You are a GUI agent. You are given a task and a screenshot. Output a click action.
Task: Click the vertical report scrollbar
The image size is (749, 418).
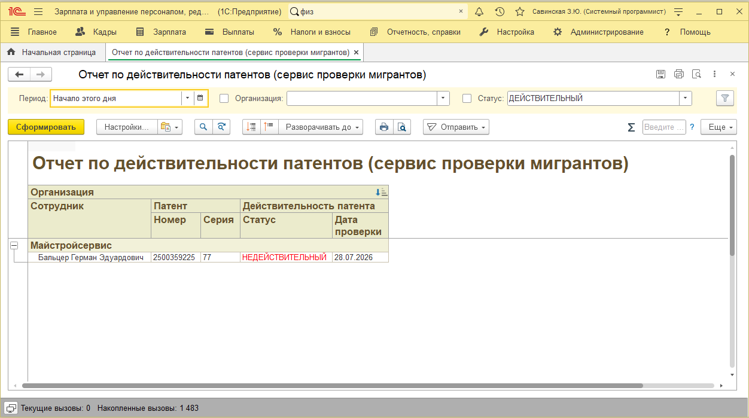pos(732,205)
